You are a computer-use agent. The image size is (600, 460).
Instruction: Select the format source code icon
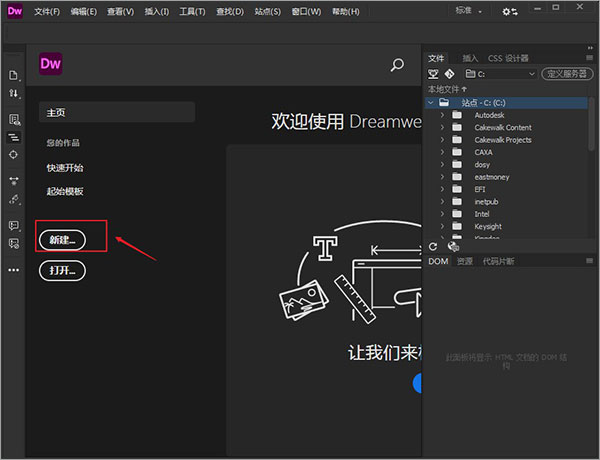(13, 137)
